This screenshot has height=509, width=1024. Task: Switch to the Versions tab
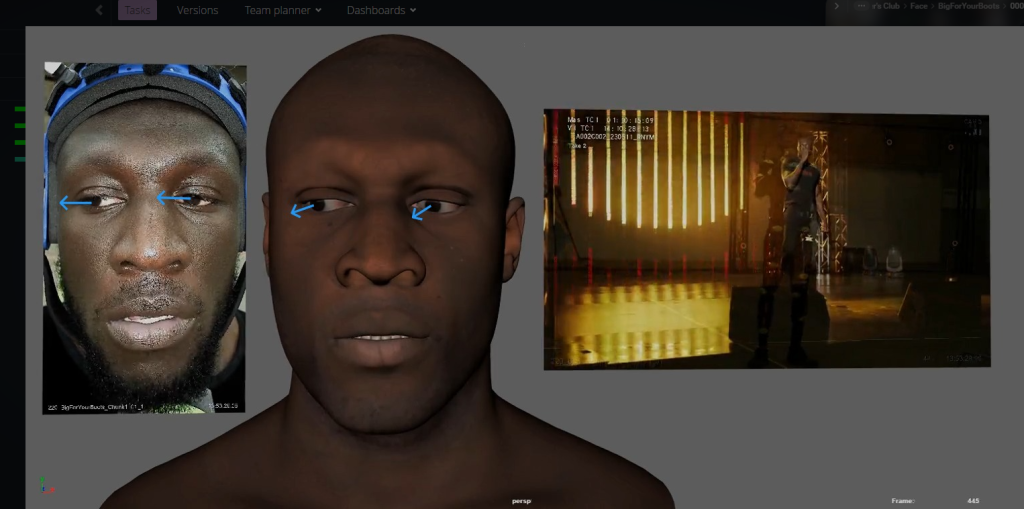click(197, 10)
